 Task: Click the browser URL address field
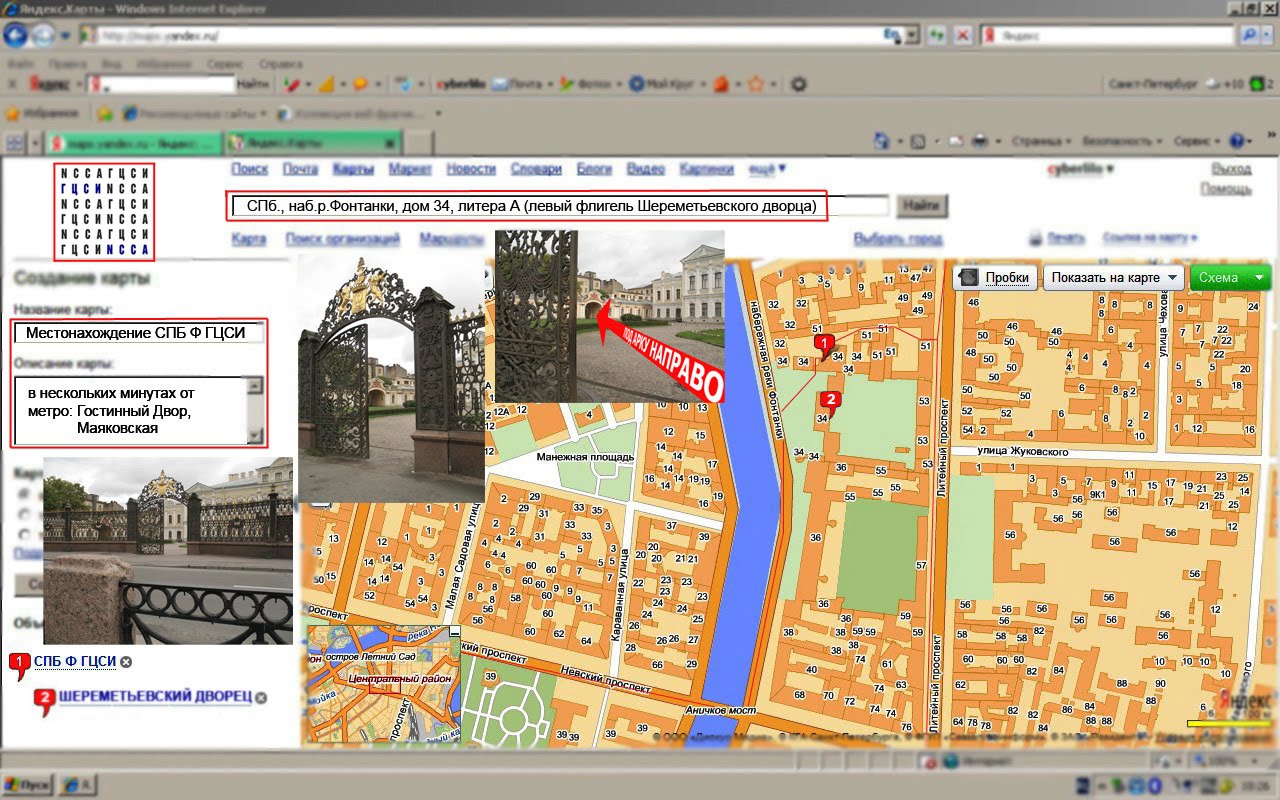(x=490, y=35)
